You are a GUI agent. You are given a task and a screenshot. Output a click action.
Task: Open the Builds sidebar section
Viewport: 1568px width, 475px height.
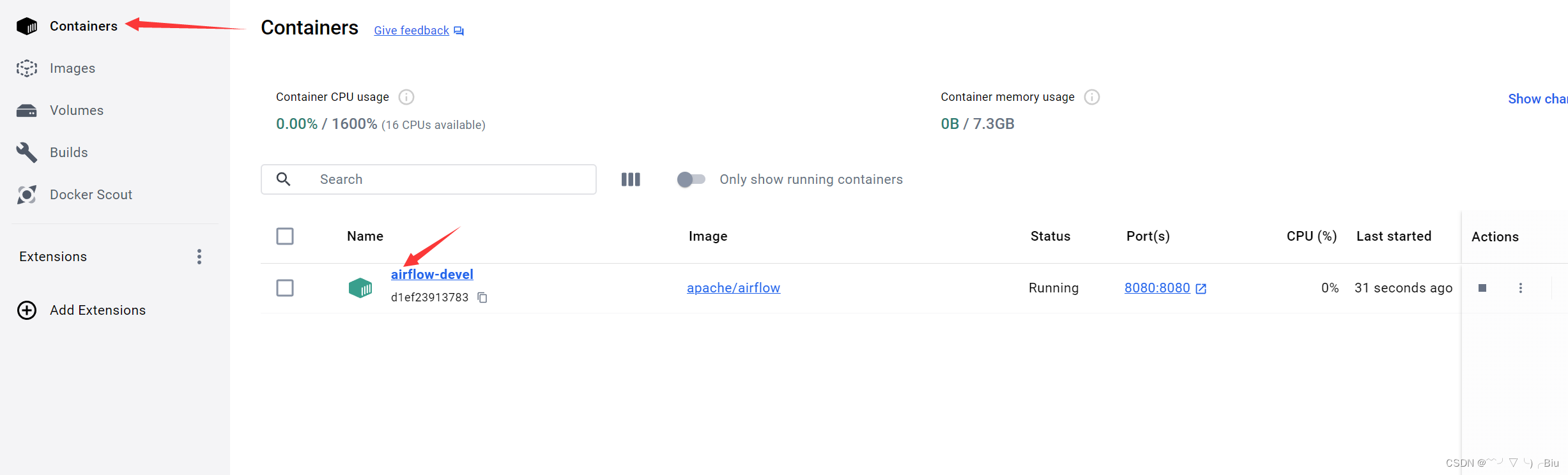(69, 153)
